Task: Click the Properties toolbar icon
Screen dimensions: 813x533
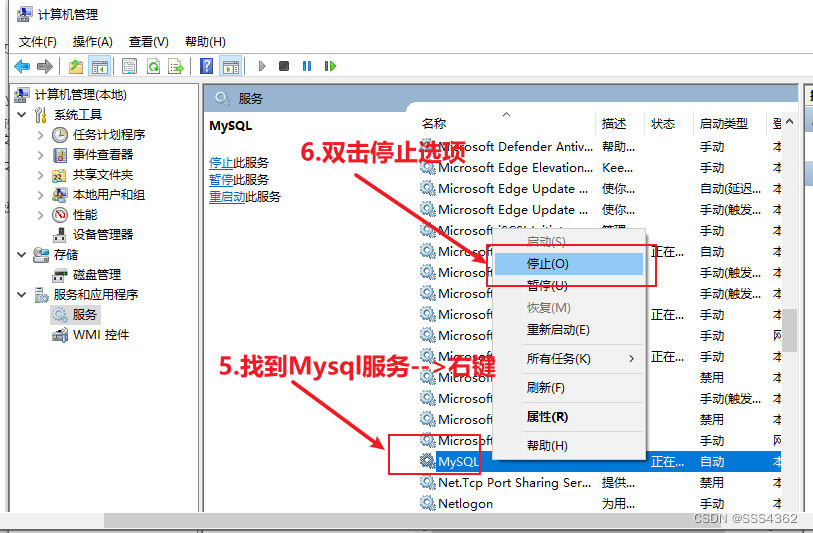Action: click(129, 66)
